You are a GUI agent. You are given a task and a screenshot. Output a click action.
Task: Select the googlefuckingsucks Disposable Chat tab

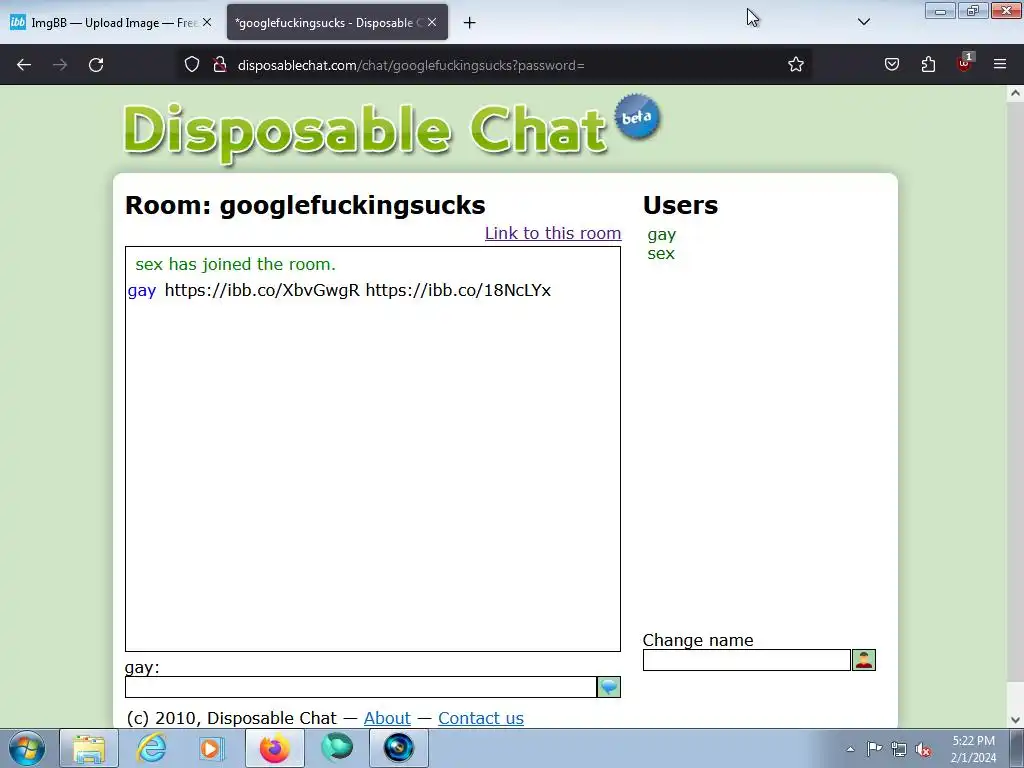pyautogui.click(x=337, y=22)
